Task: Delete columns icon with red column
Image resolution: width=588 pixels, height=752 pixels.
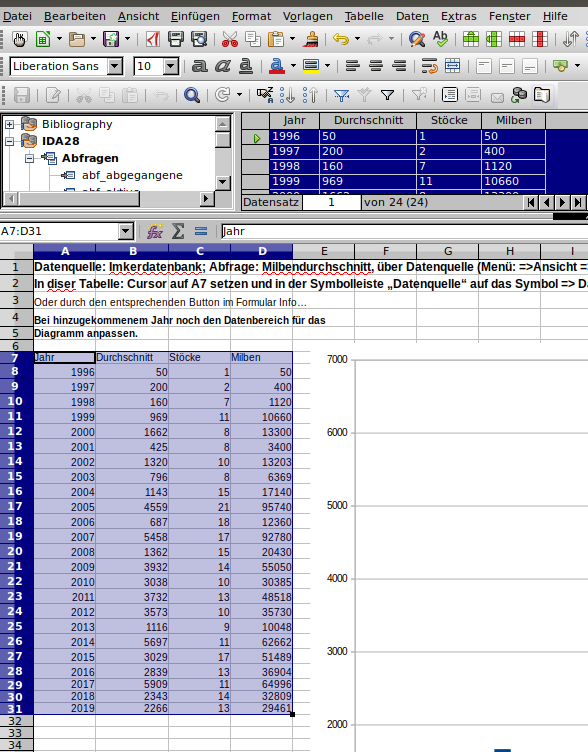Action: coord(540,39)
